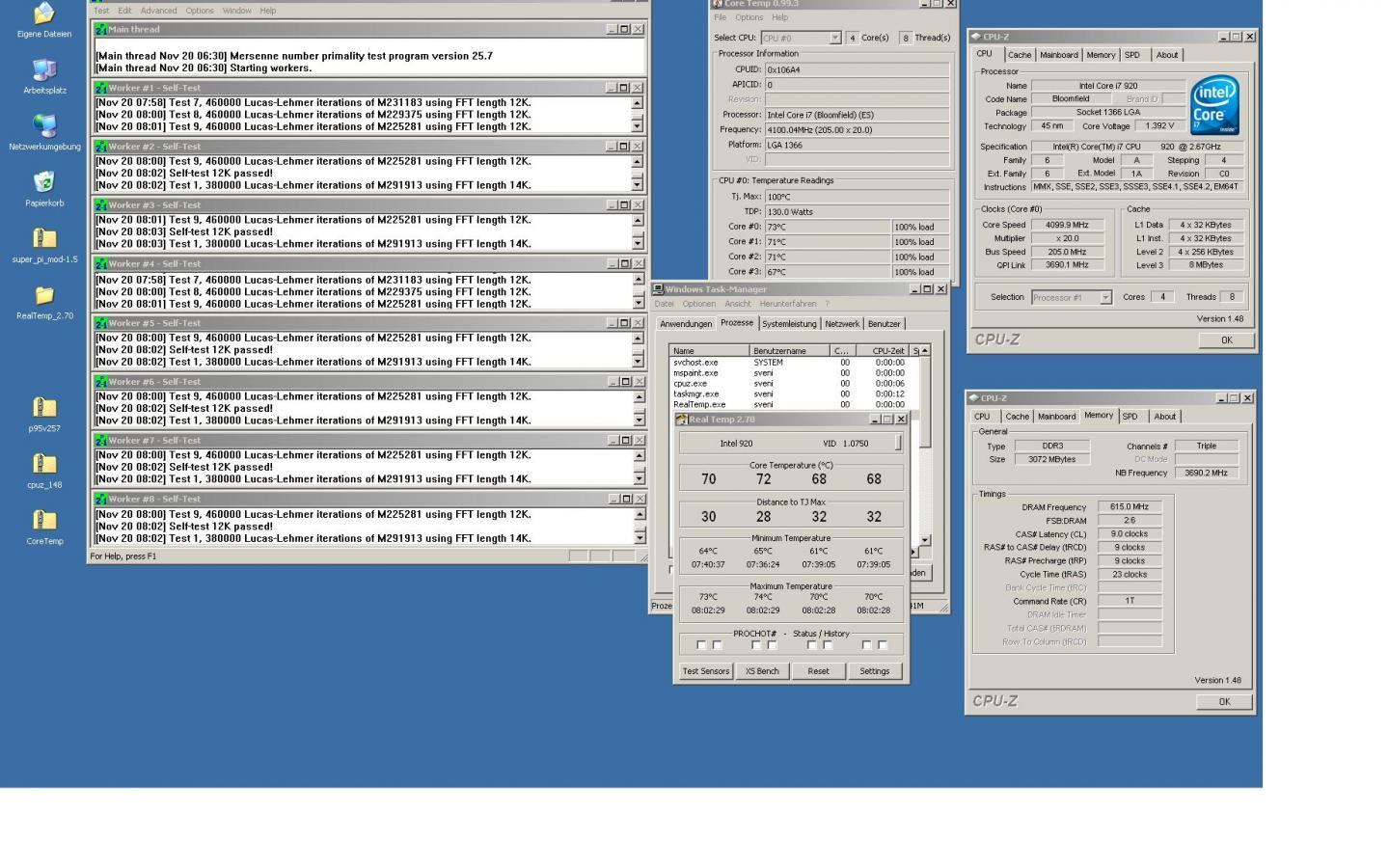Click scroll-down arrow in Worker #8 window

click(637, 538)
